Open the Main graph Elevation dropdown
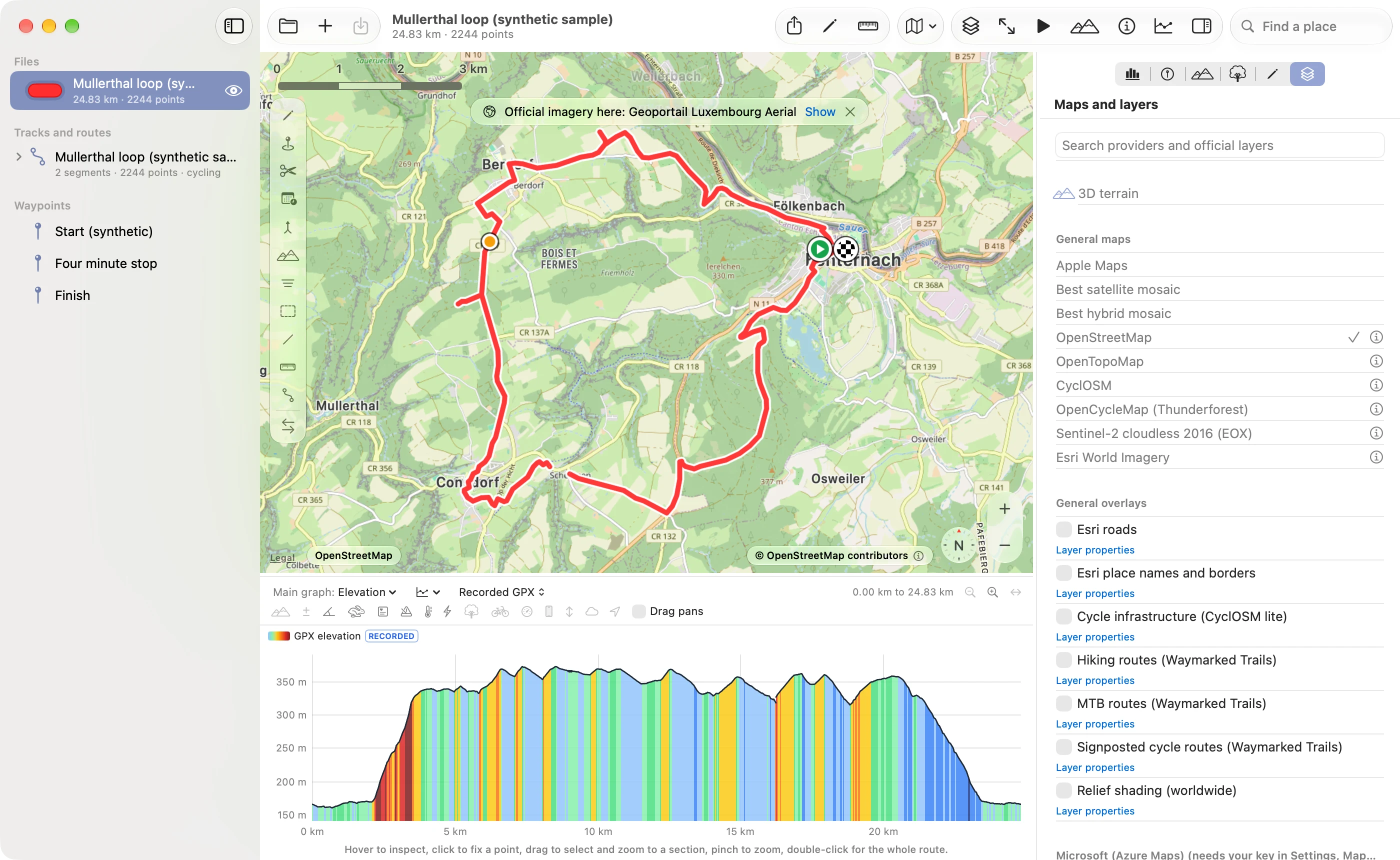 367,592
